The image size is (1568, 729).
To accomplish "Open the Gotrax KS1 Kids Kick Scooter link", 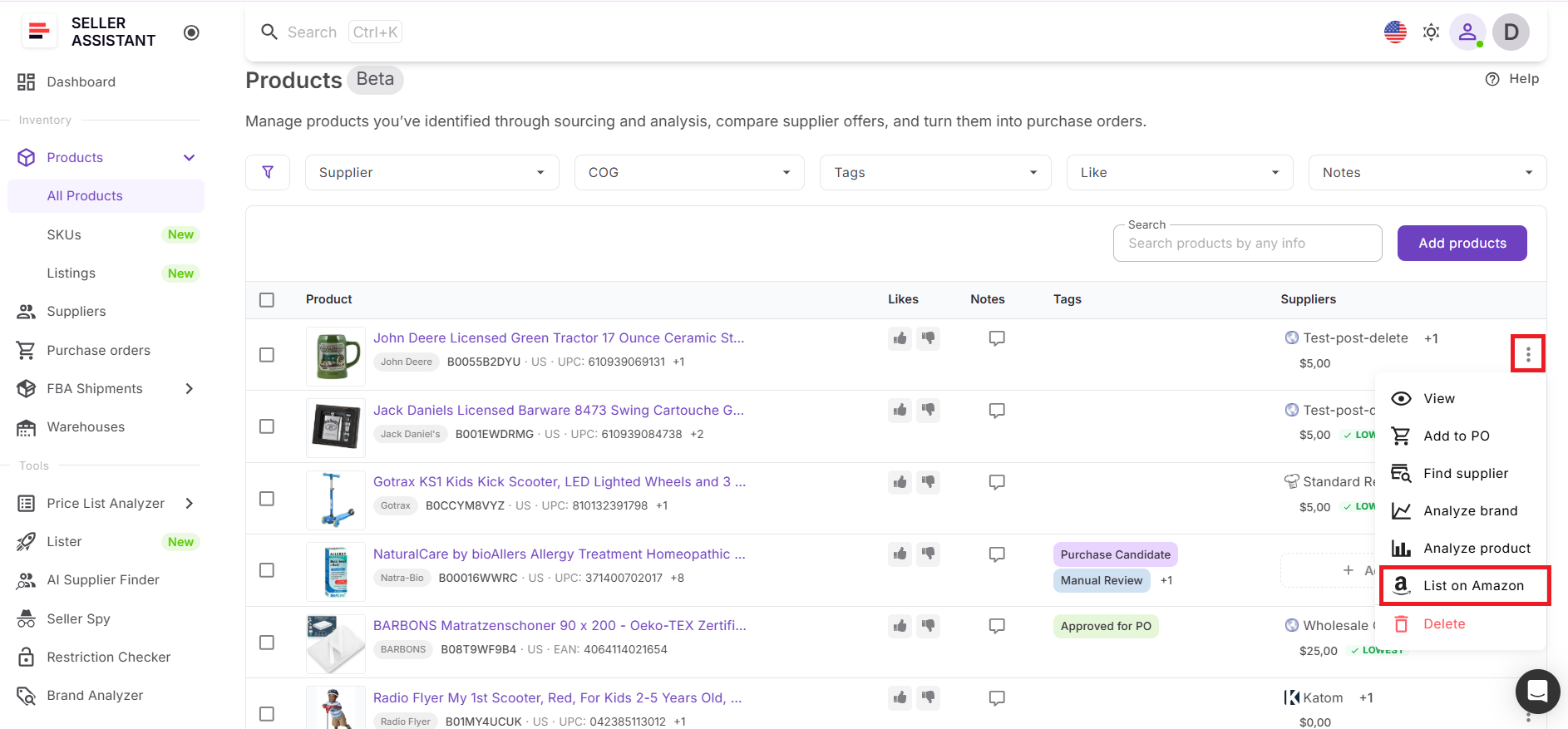I will pos(560,482).
